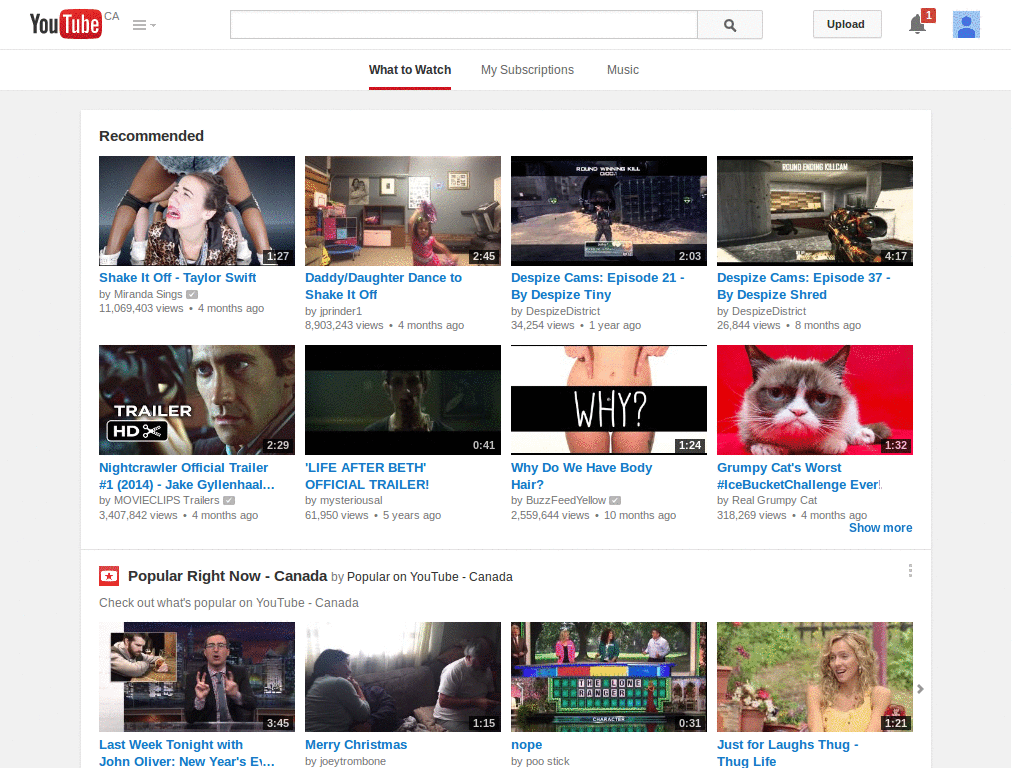
Task: Click the search magnifier button
Action: tap(729, 25)
